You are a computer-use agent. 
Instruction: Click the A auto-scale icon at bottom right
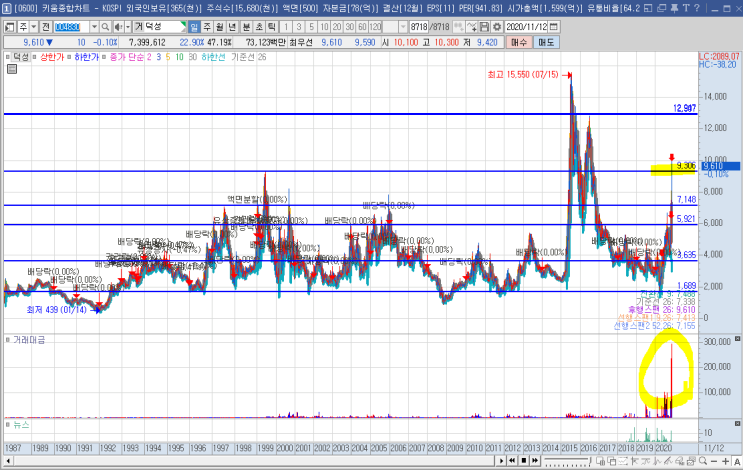[737, 461]
